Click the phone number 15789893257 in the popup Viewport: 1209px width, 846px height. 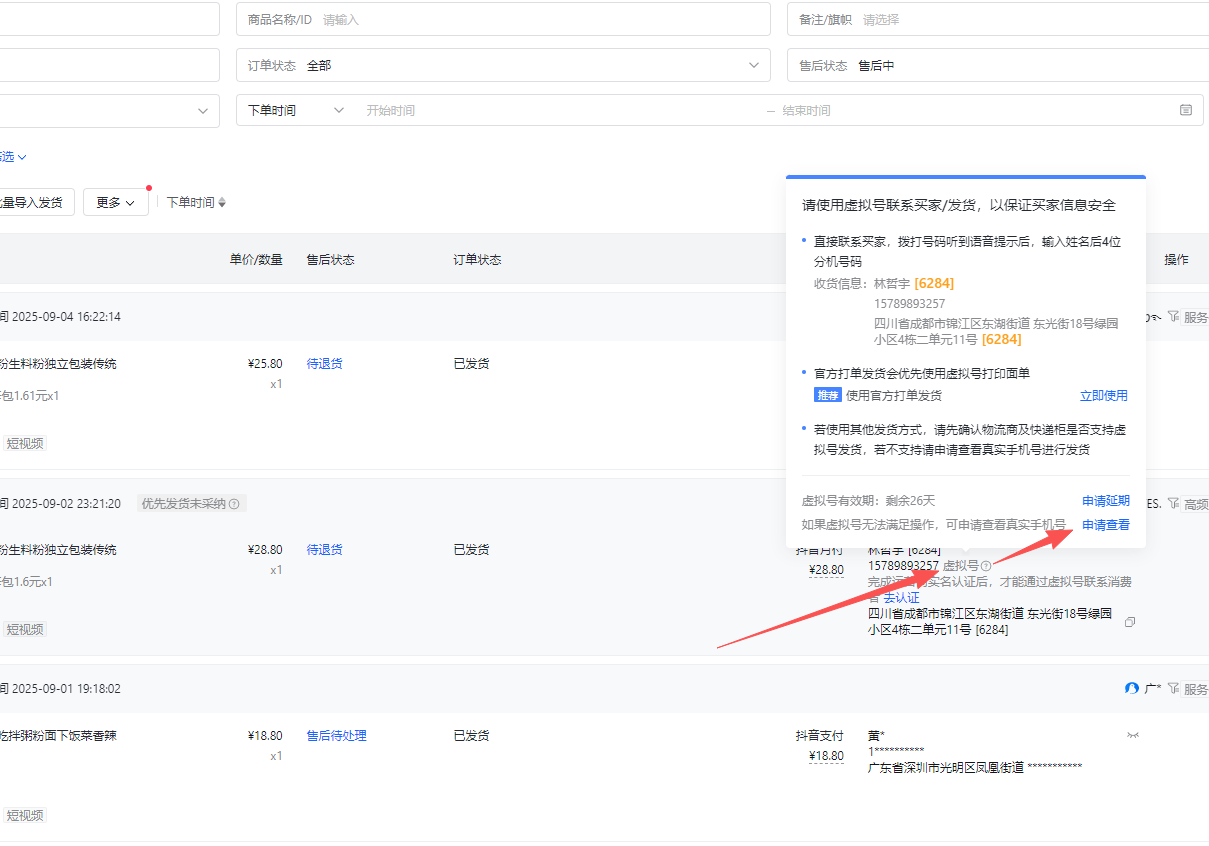pos(909,303)
